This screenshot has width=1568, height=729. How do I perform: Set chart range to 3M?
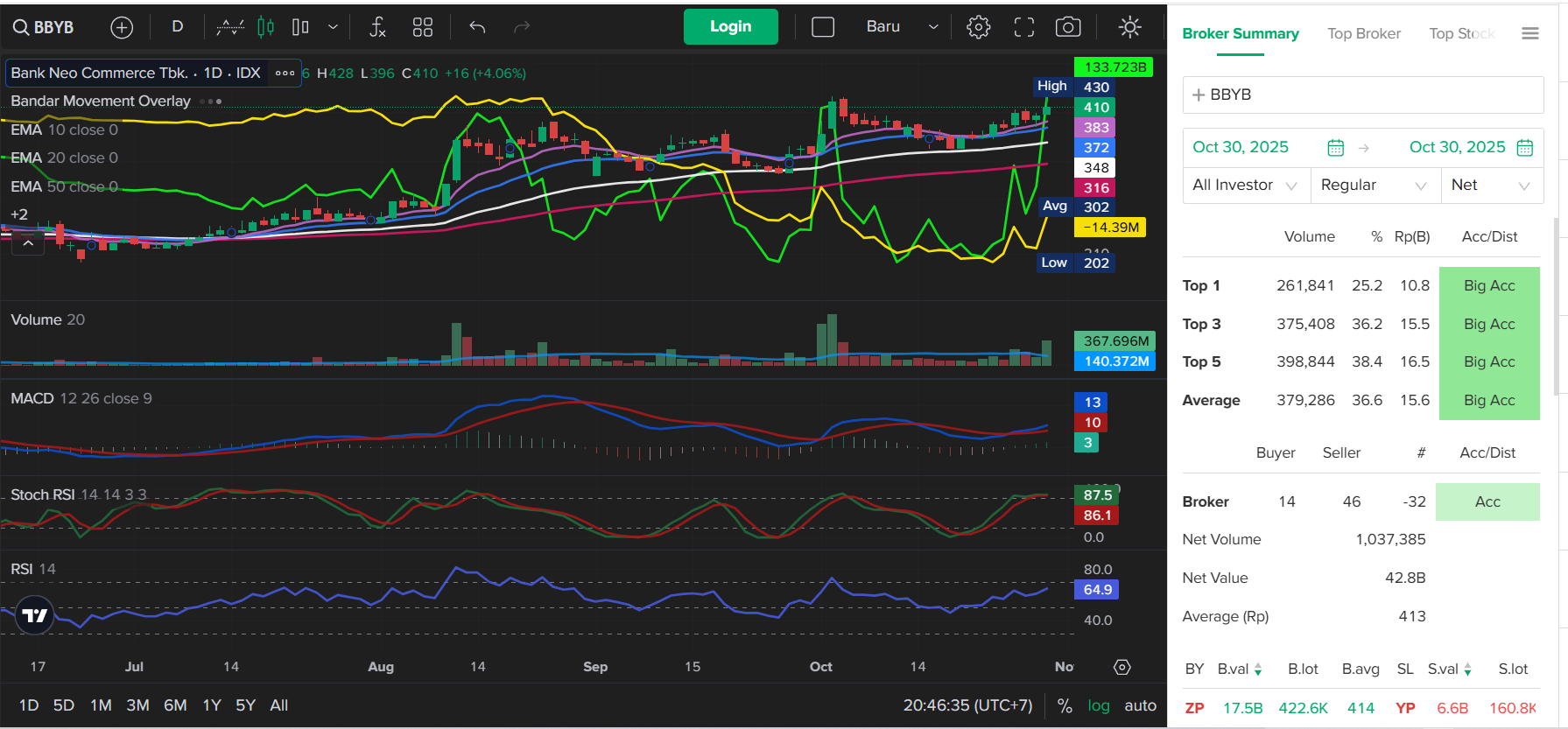pyautogui.click(x=137, y=705)
